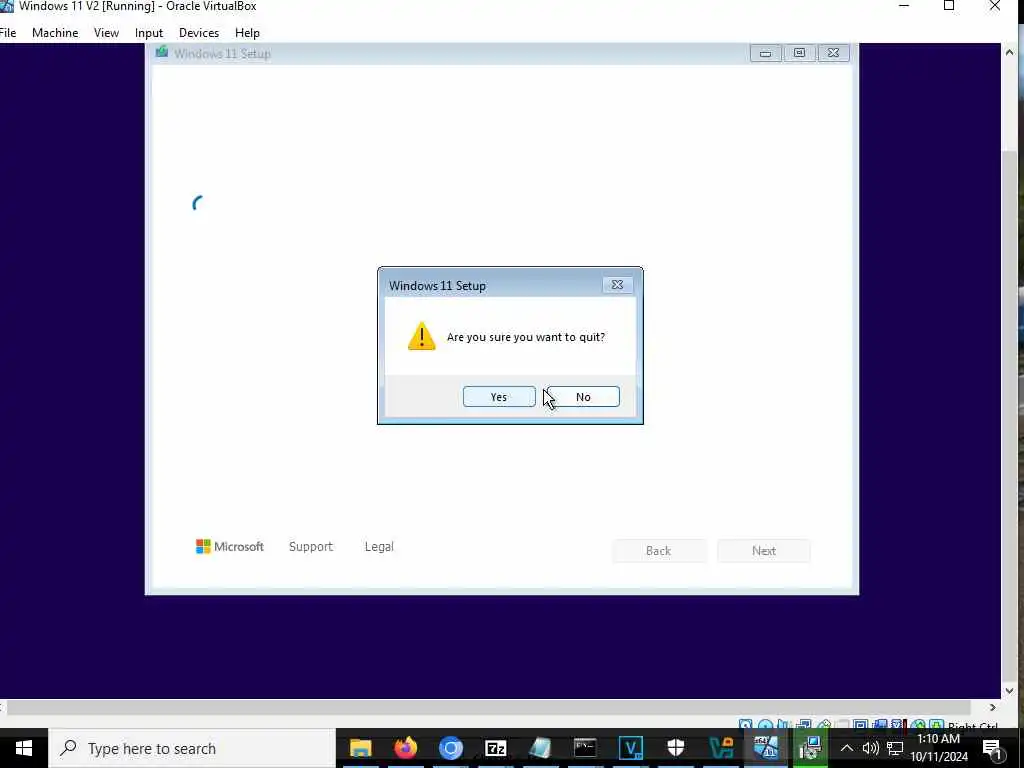Open the volume control in tray
The height and width of the screenshot is (768, 1024).
[x=871, y=748]
